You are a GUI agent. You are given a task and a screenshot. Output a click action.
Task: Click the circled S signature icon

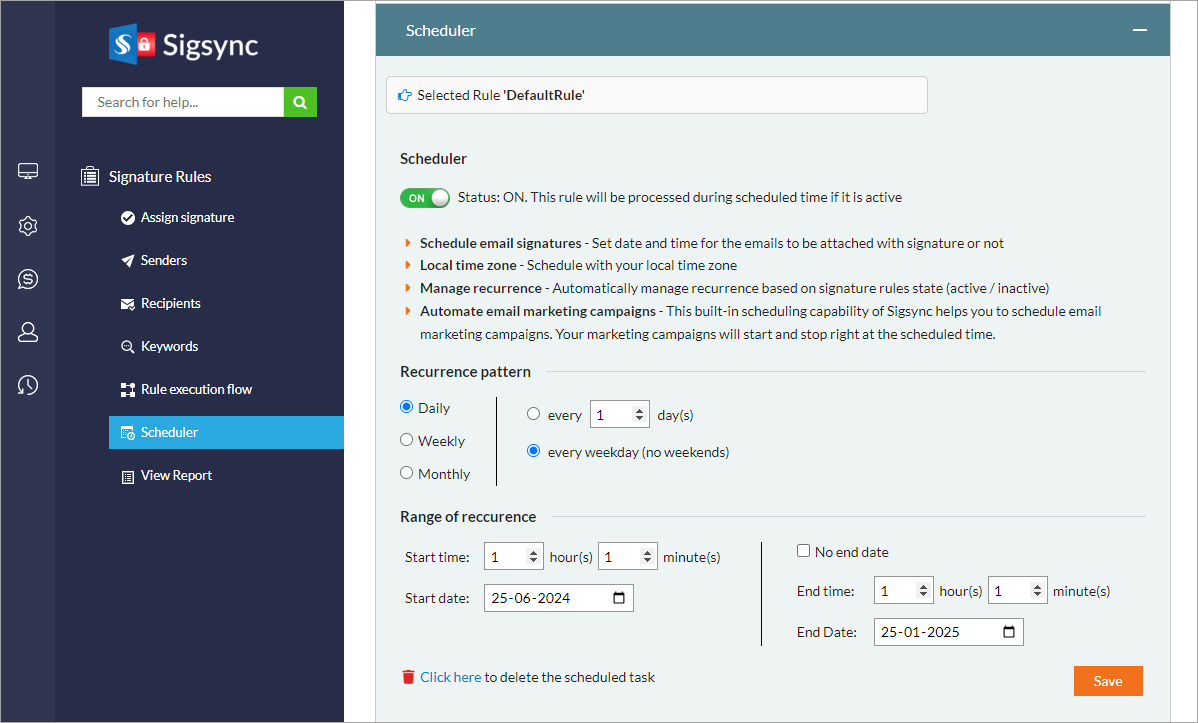[28, 279]
